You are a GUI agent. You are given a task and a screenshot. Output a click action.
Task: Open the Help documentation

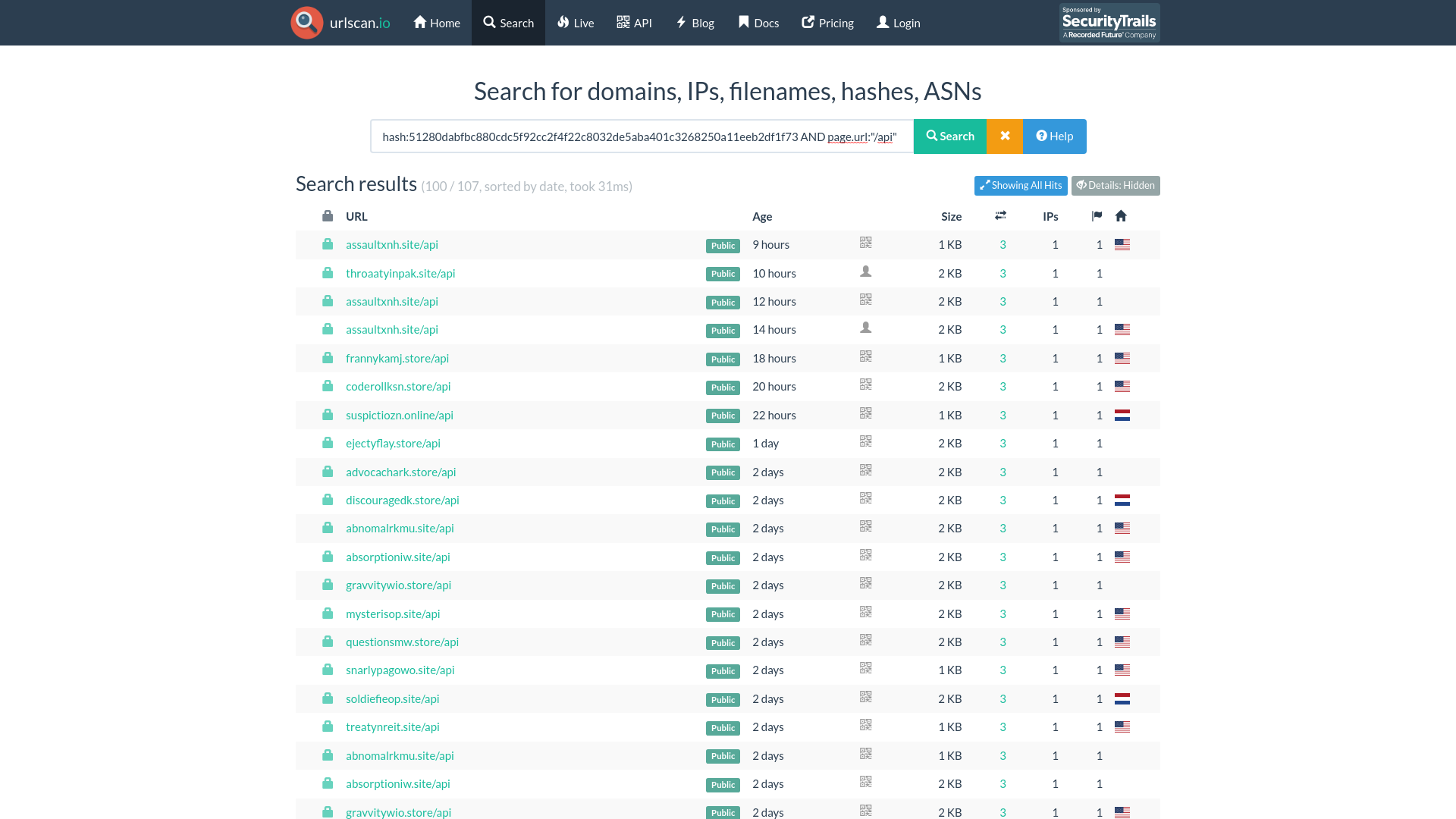1054,136
